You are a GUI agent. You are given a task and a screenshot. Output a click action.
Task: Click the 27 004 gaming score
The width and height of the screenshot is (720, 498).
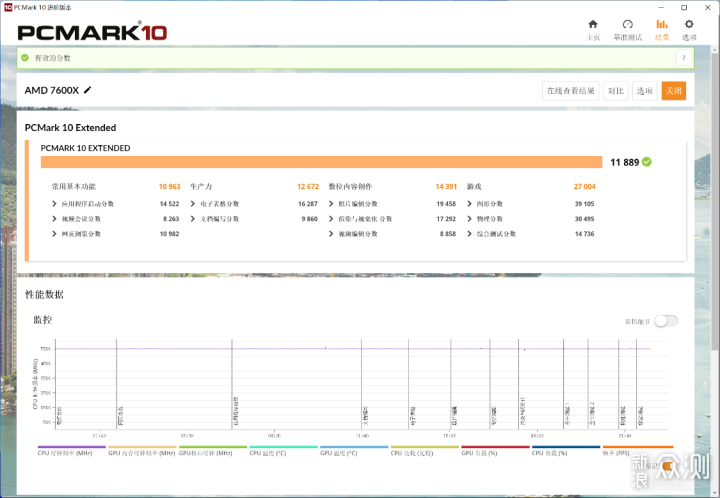pos(584,186)
